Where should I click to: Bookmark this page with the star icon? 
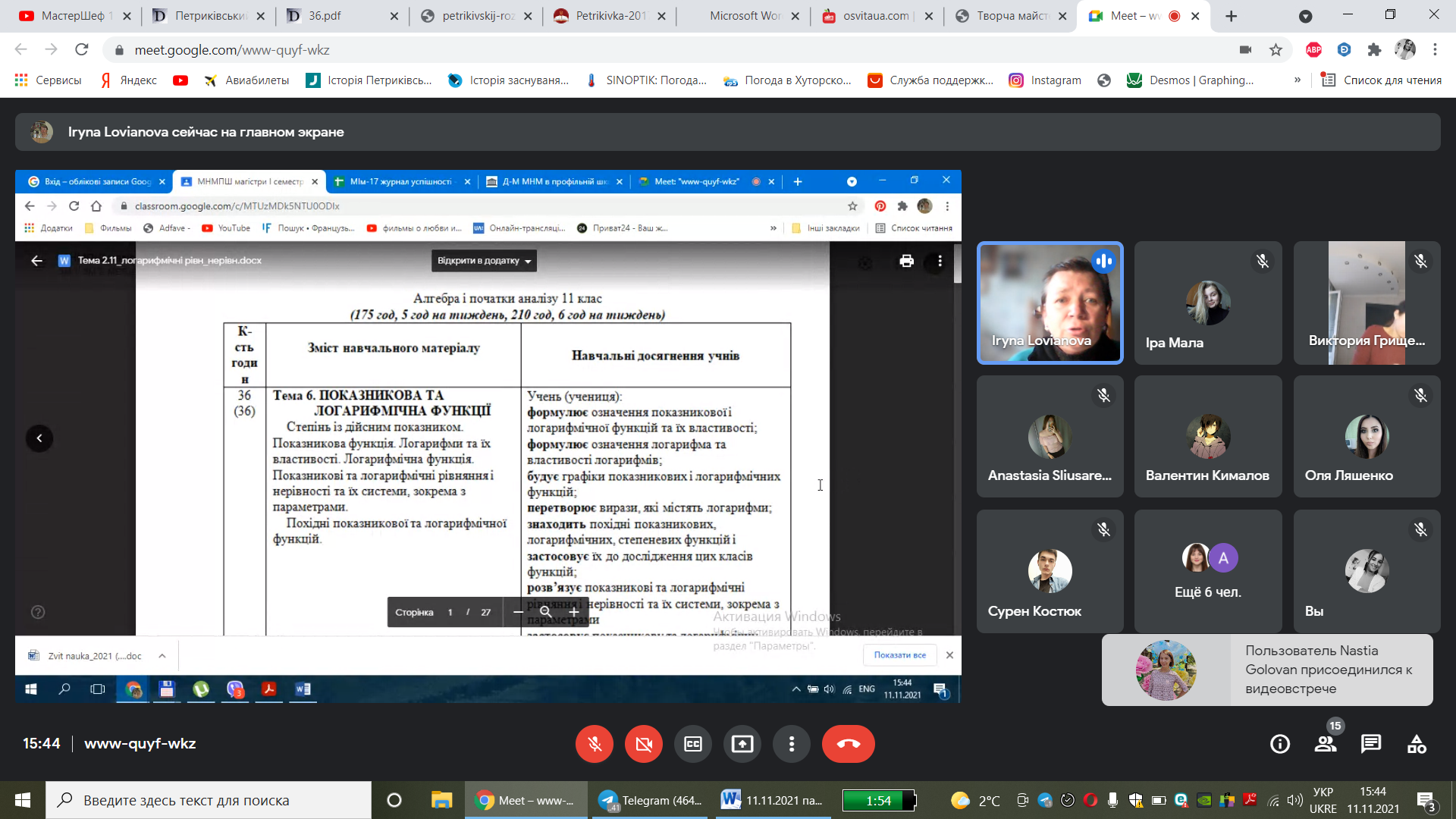point(1276,50)
